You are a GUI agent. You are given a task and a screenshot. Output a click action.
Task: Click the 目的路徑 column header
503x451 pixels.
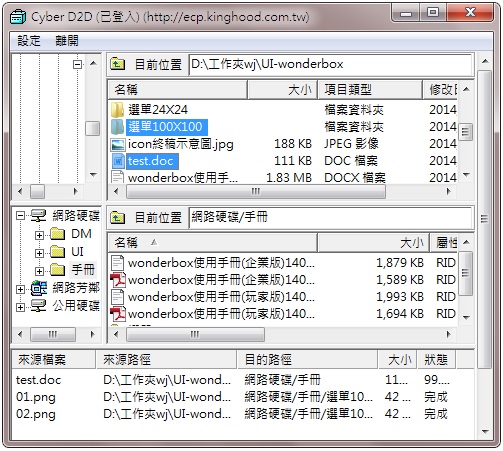307,360
